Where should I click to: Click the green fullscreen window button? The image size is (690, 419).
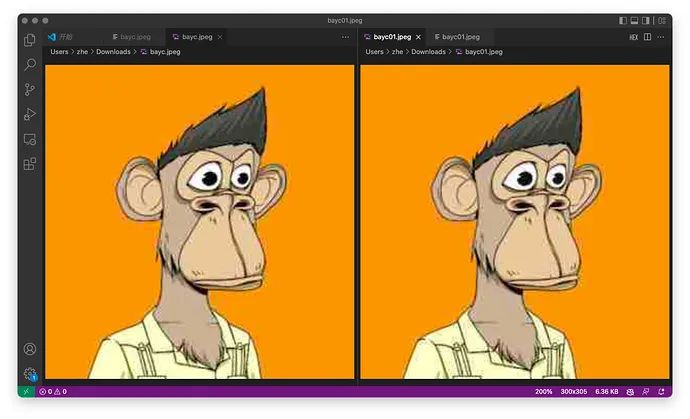45,20
